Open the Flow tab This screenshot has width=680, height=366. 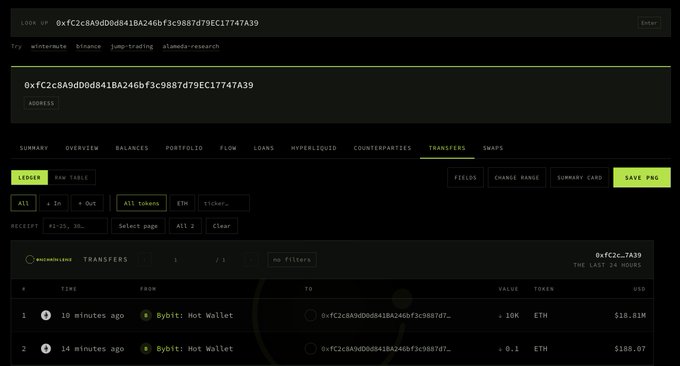tap(228, 148)
